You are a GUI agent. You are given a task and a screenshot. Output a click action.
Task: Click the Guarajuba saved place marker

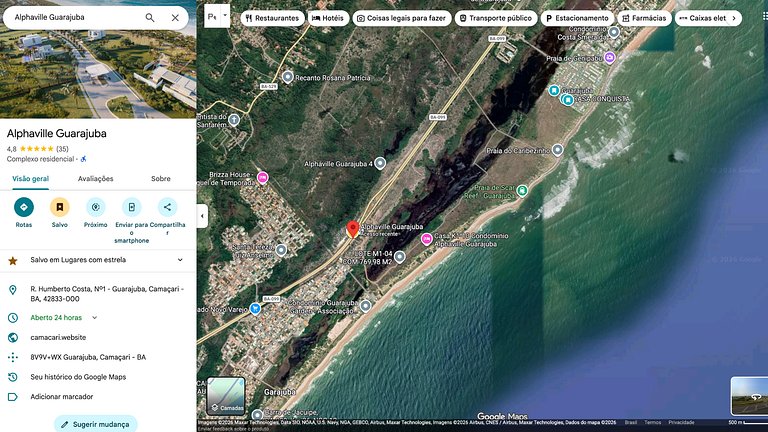pos(554,91)
